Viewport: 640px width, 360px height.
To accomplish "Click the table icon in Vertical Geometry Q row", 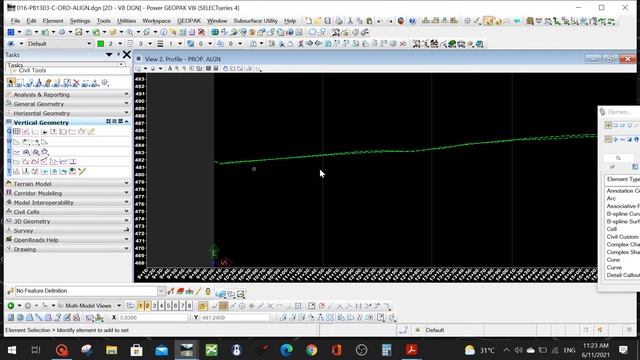I will pos(17,131).
